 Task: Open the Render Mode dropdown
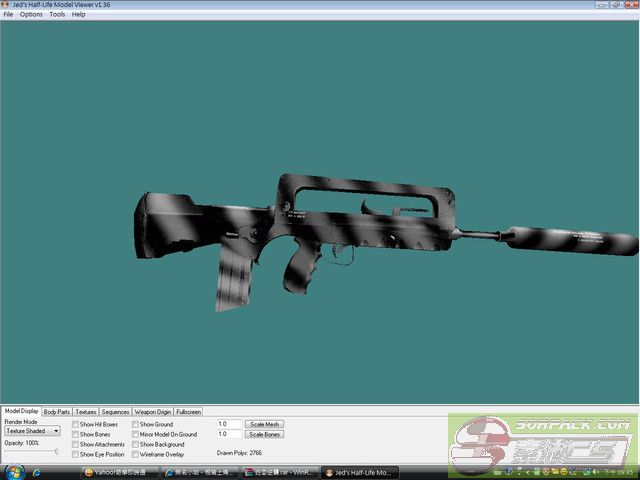32,431
